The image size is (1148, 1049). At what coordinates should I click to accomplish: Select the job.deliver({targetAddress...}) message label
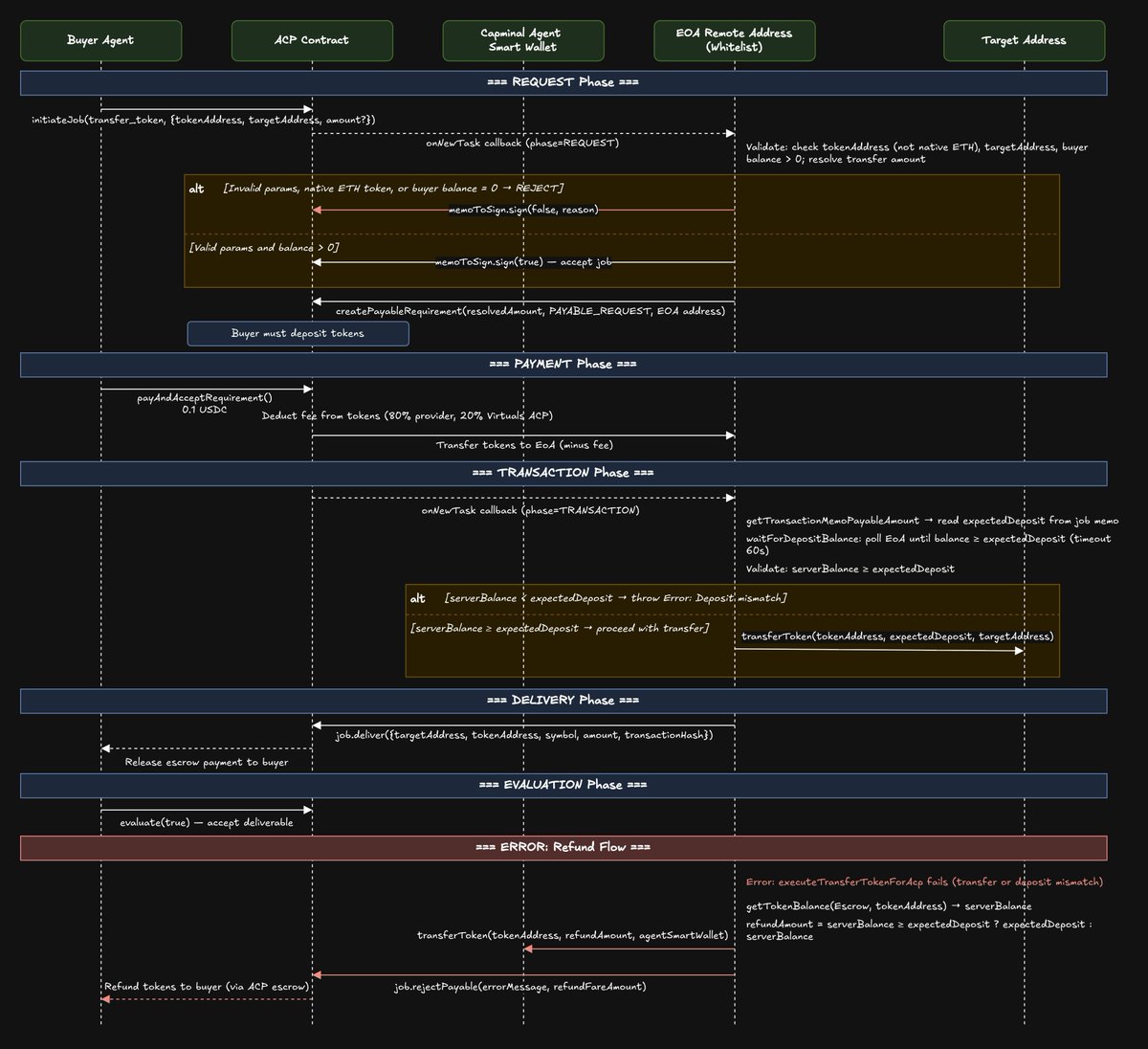click(x=524, y=736)
